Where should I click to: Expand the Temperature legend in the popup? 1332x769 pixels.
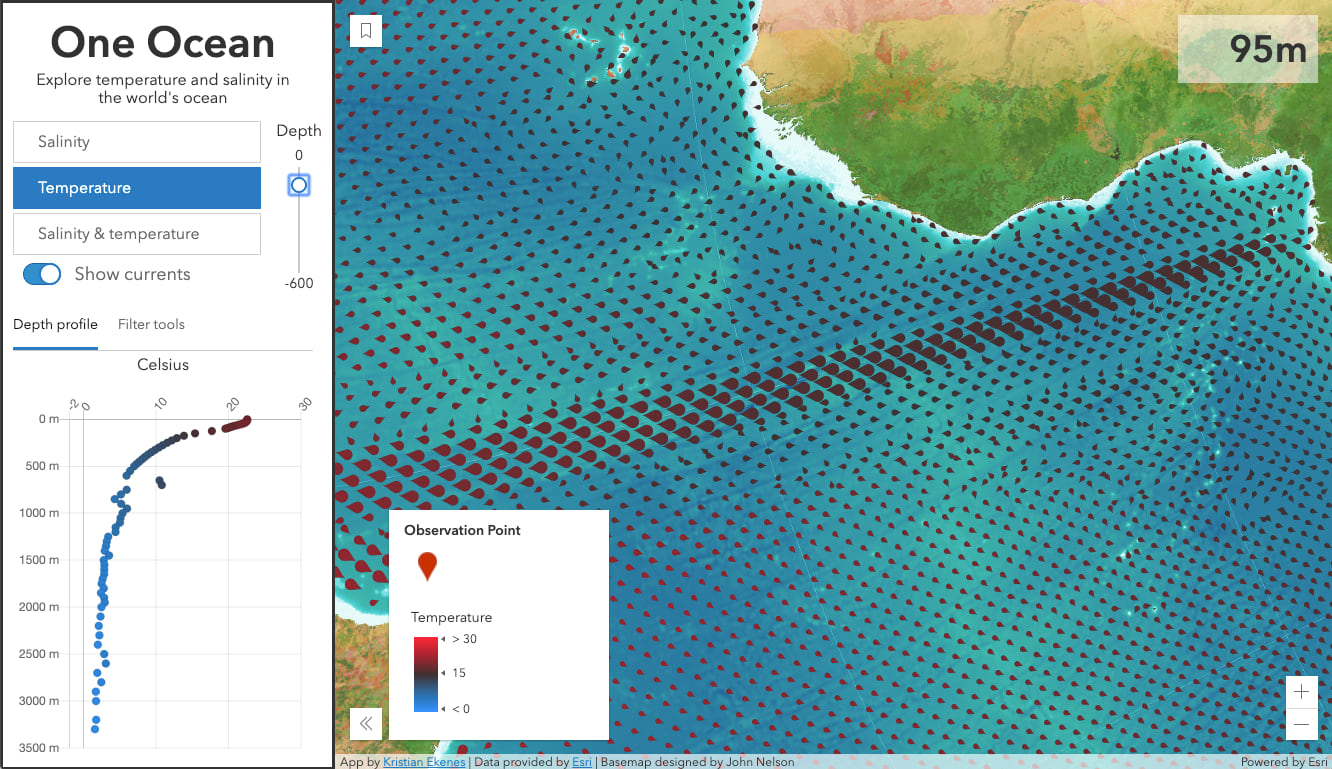pyautogui.click(x=452, y=618)
